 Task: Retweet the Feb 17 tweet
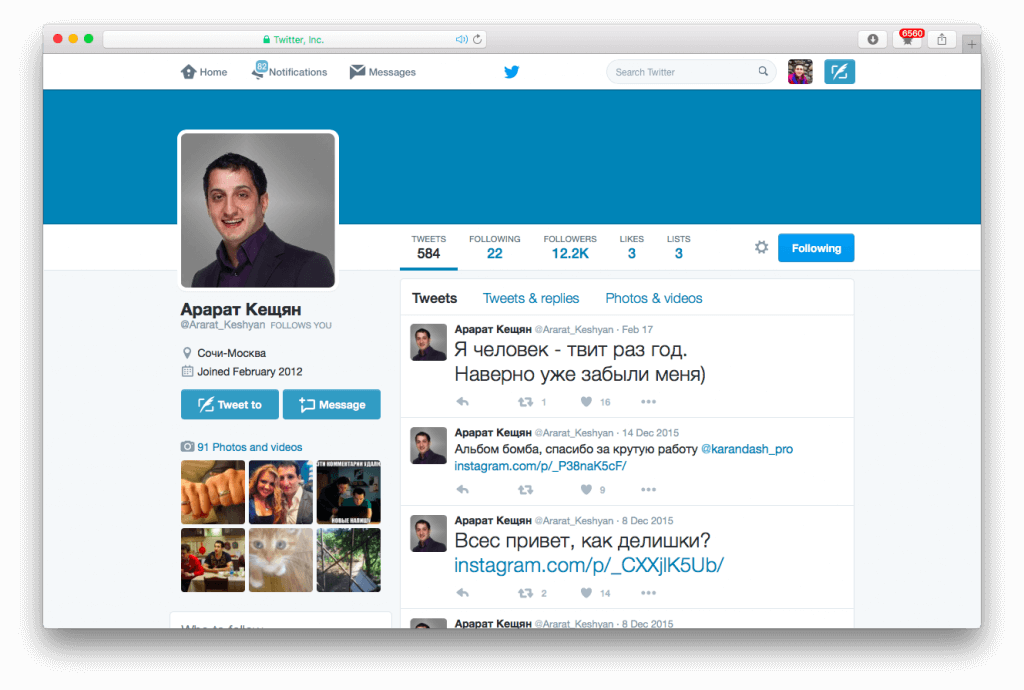point(526,401)
